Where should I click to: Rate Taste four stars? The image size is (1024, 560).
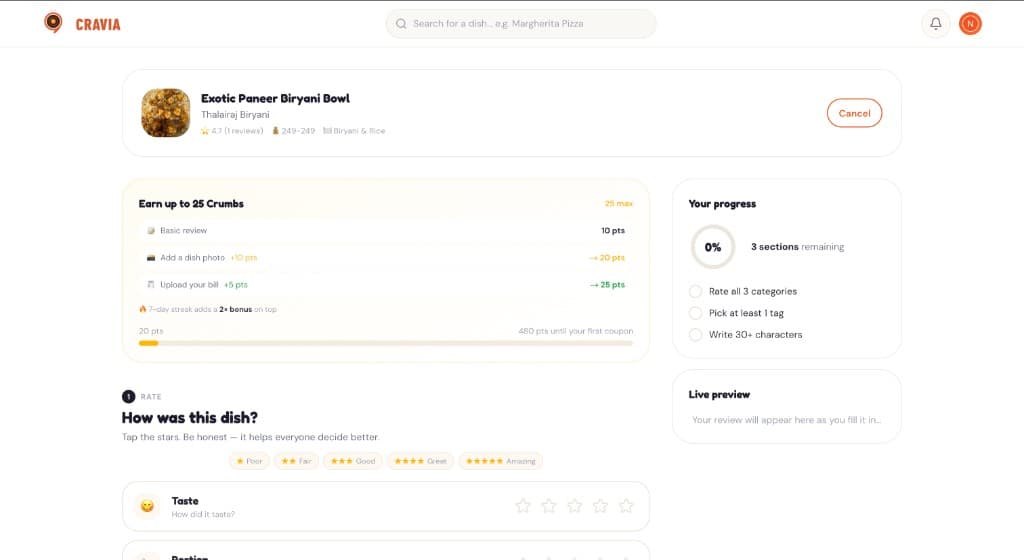600,506
